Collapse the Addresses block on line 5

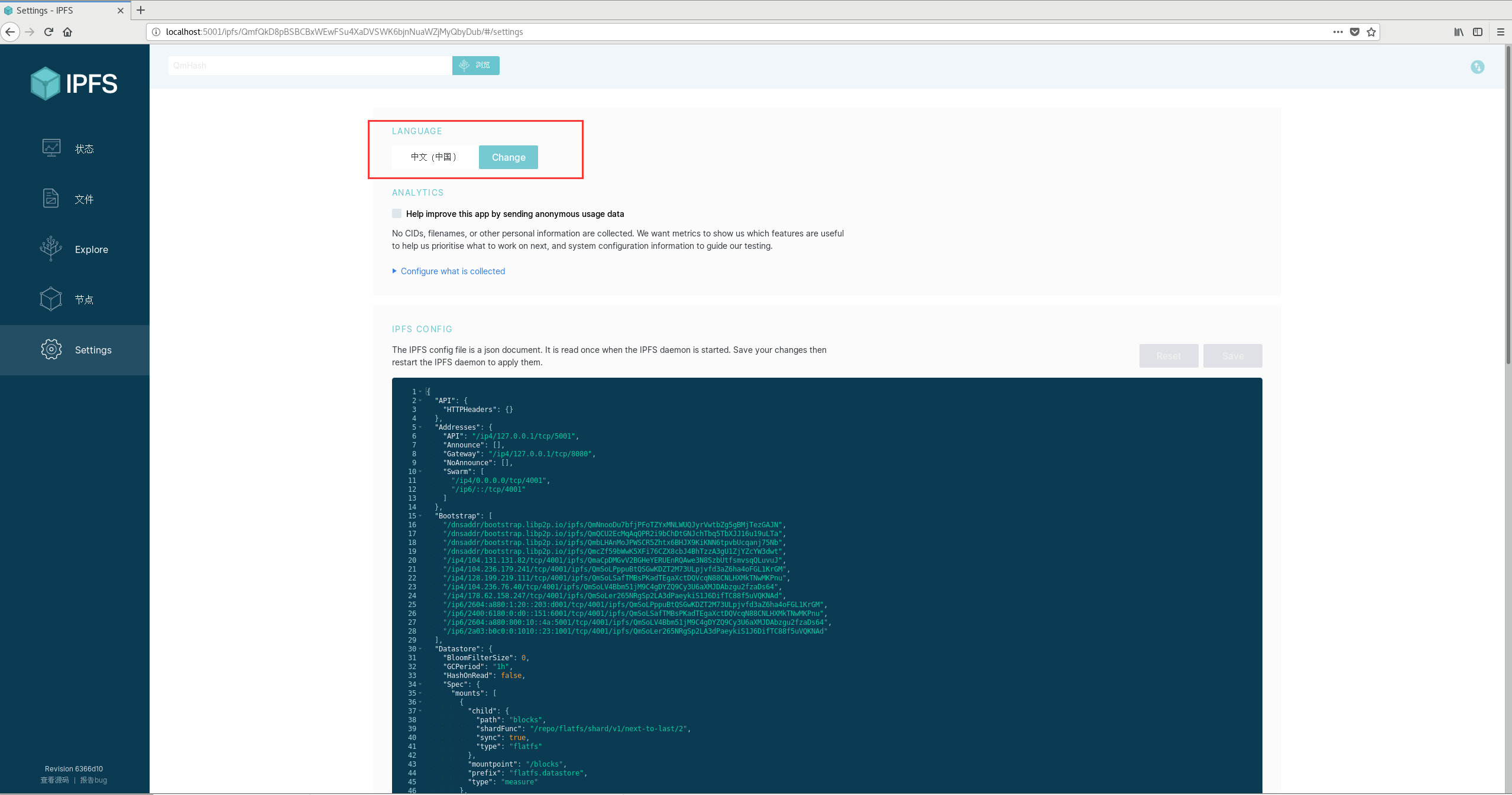coord(420,427)
